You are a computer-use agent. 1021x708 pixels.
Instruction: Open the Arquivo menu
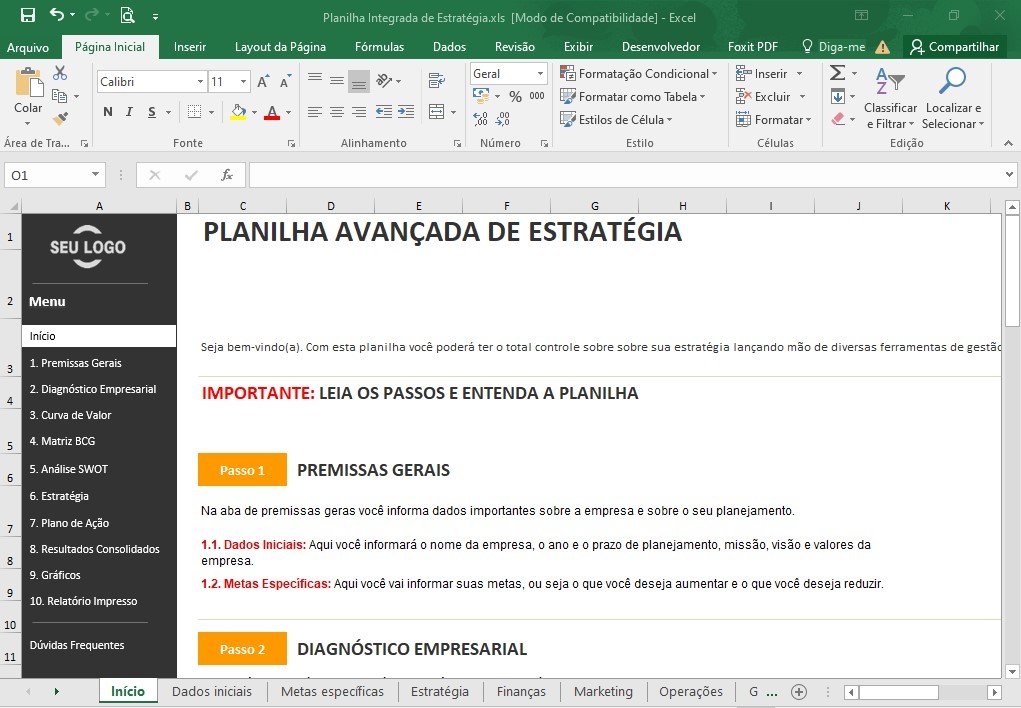[27, 47]
